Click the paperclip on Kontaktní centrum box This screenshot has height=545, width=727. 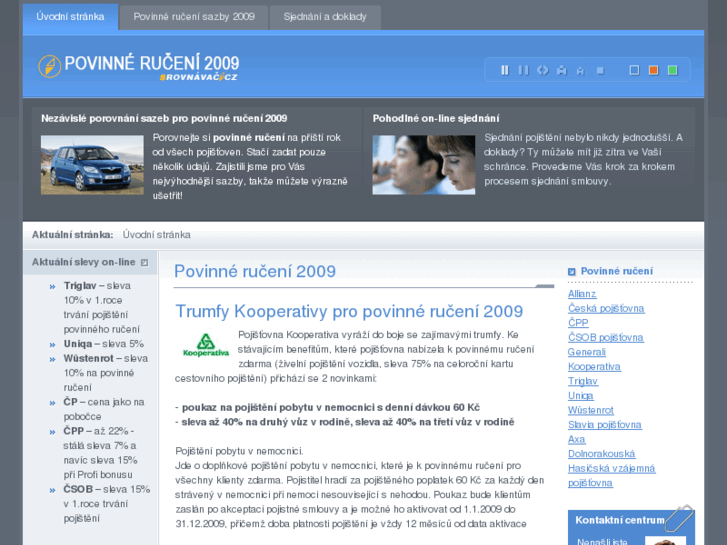(x=679, y=518)
